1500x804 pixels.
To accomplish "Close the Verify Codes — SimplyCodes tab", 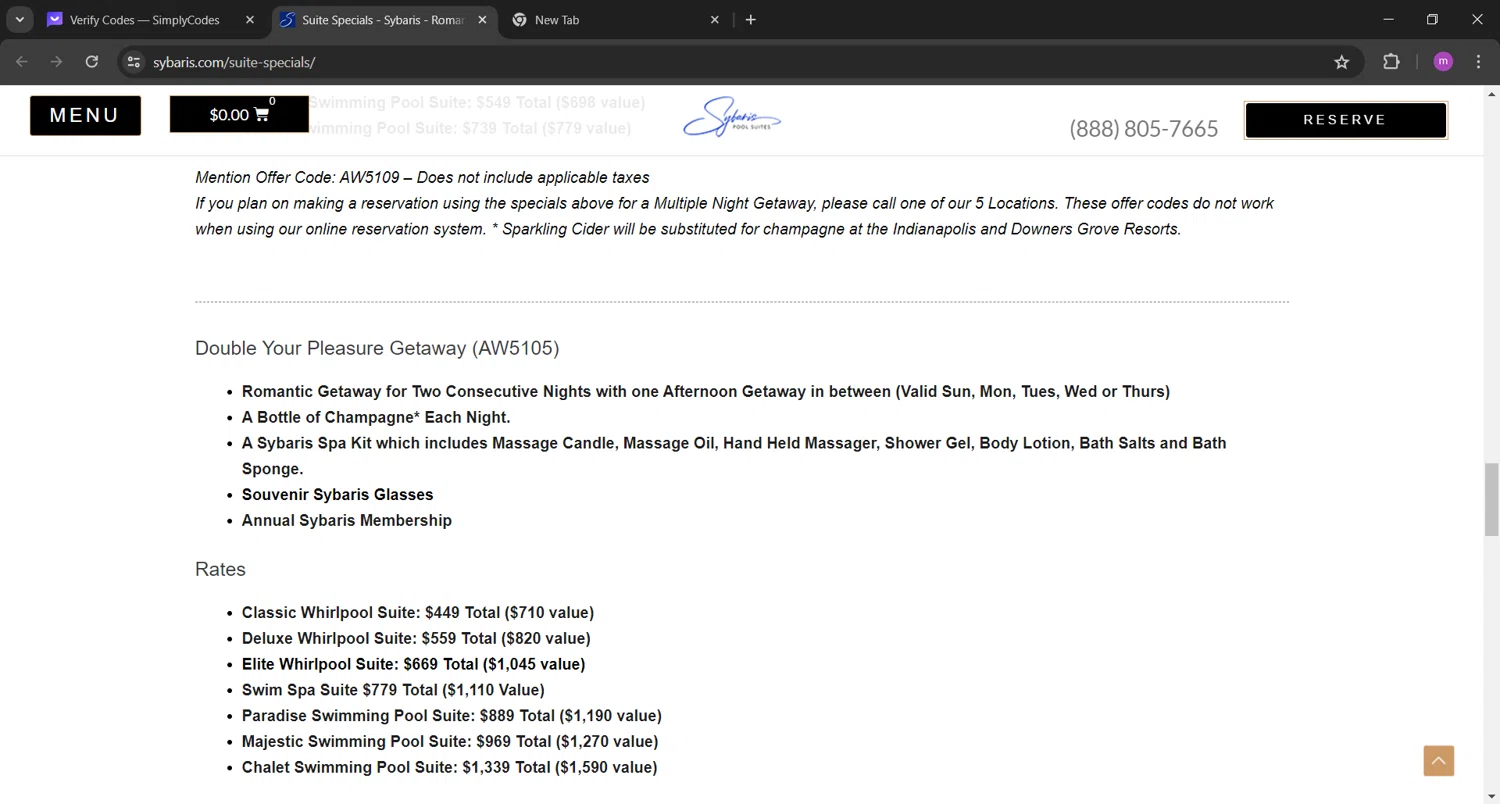I will pos(250,20).
